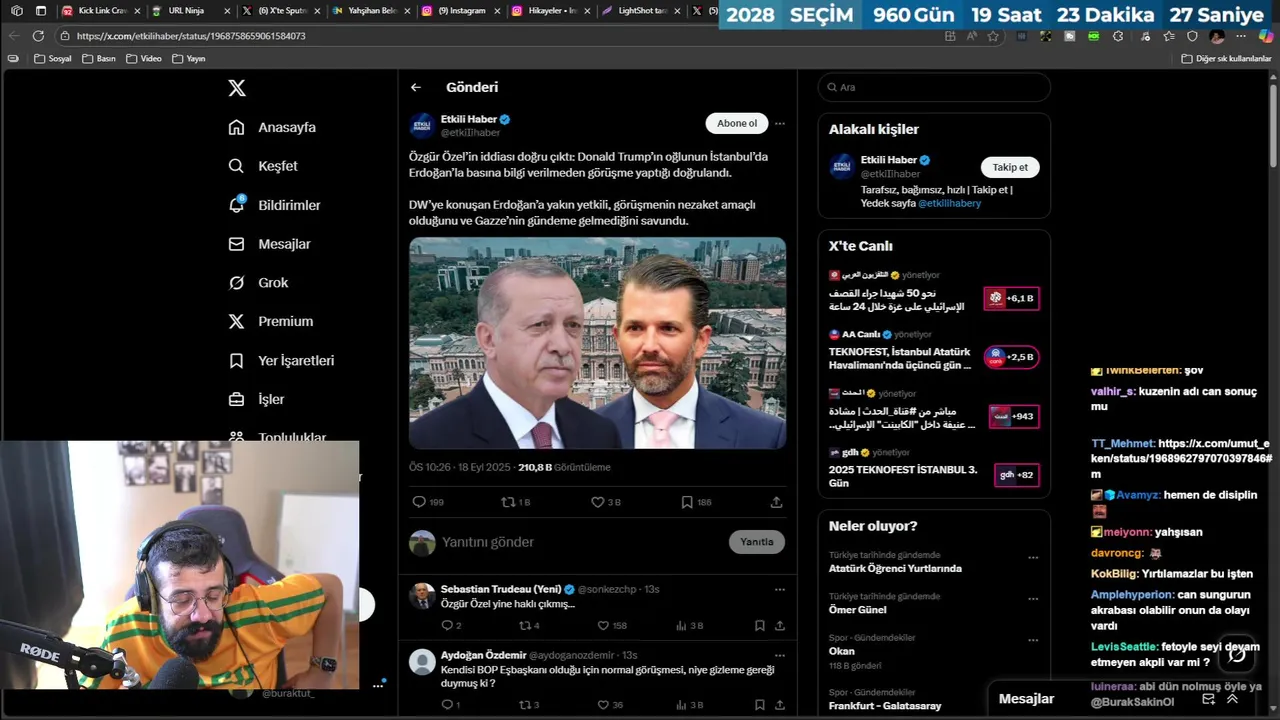Repost Aydoğan Özdemir's reply
The height and width of the screenshot is (720, 1280).
coord(529,705)
